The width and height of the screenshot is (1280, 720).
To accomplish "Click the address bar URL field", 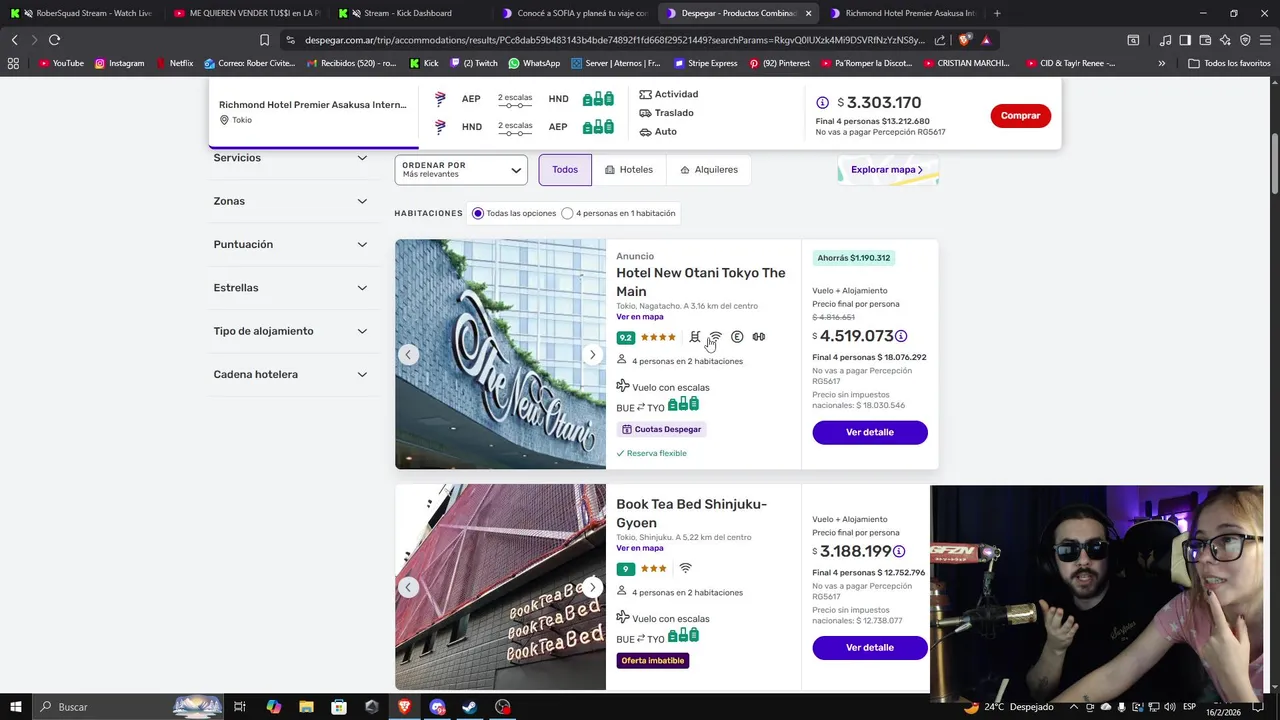I will (615, 40).
